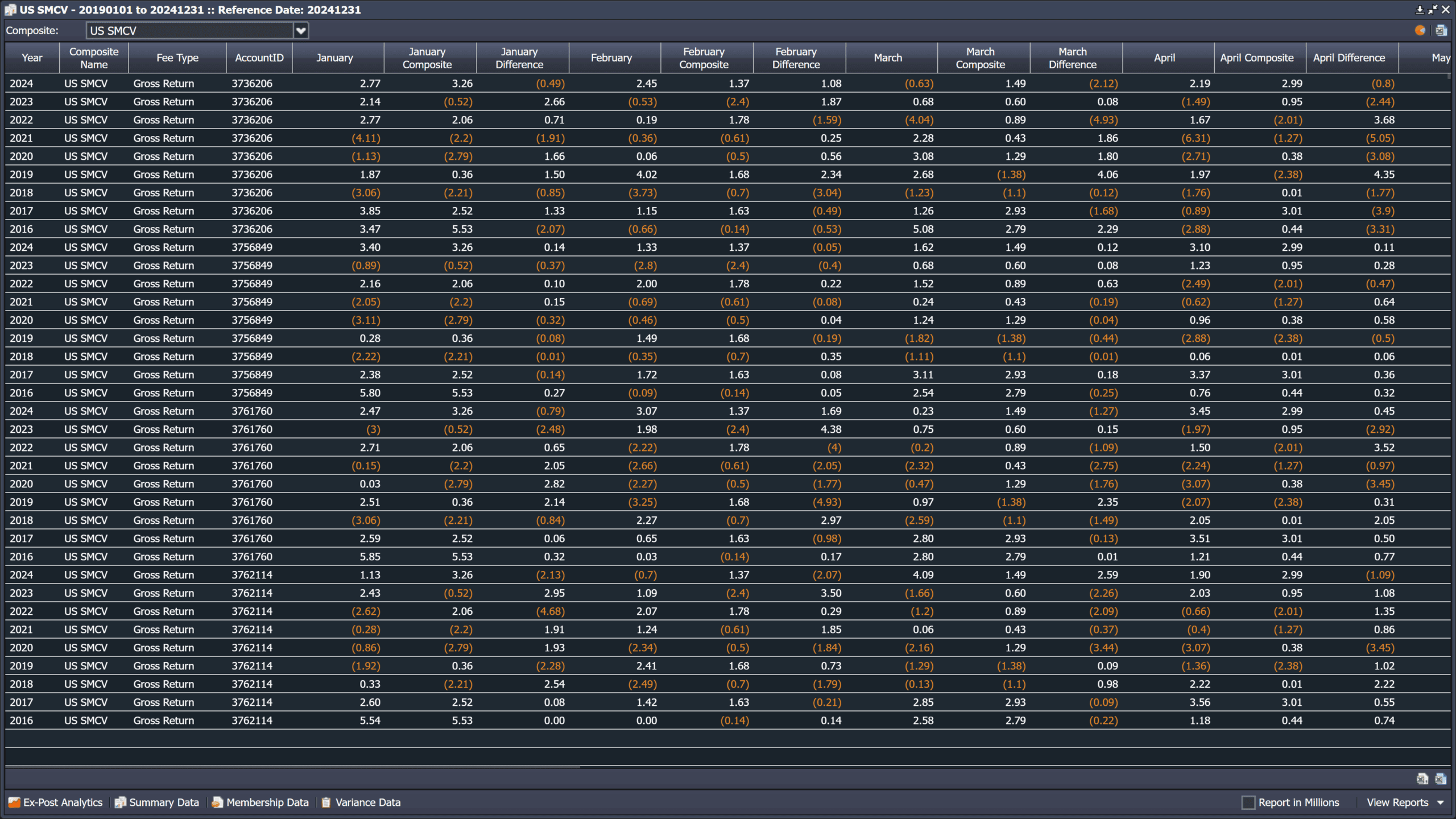This screenshot has height=819, width=1456.
Task: Sort by the AccountID column header
Action: click(259, 58)
